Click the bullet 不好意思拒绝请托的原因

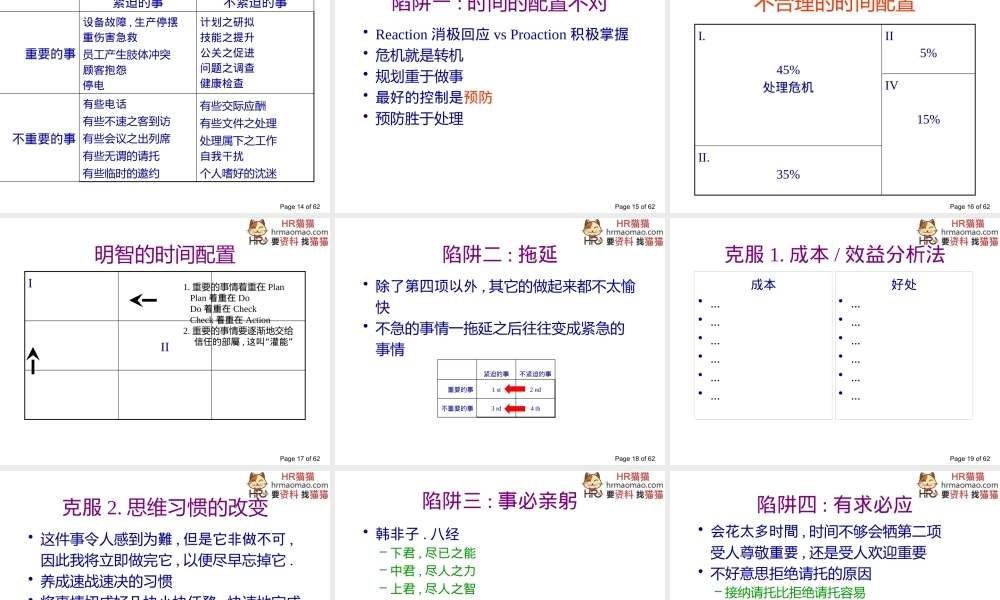pos(791,573)
